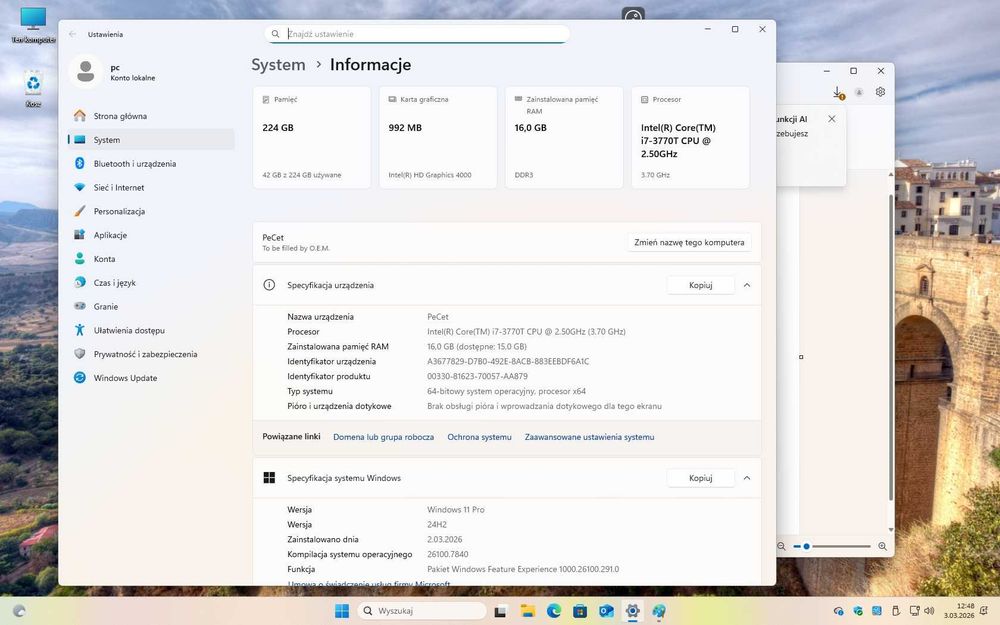Click the Wyszukaj taskbar search box
This screenshot has height=625, width=1000.
click(422, 611)
